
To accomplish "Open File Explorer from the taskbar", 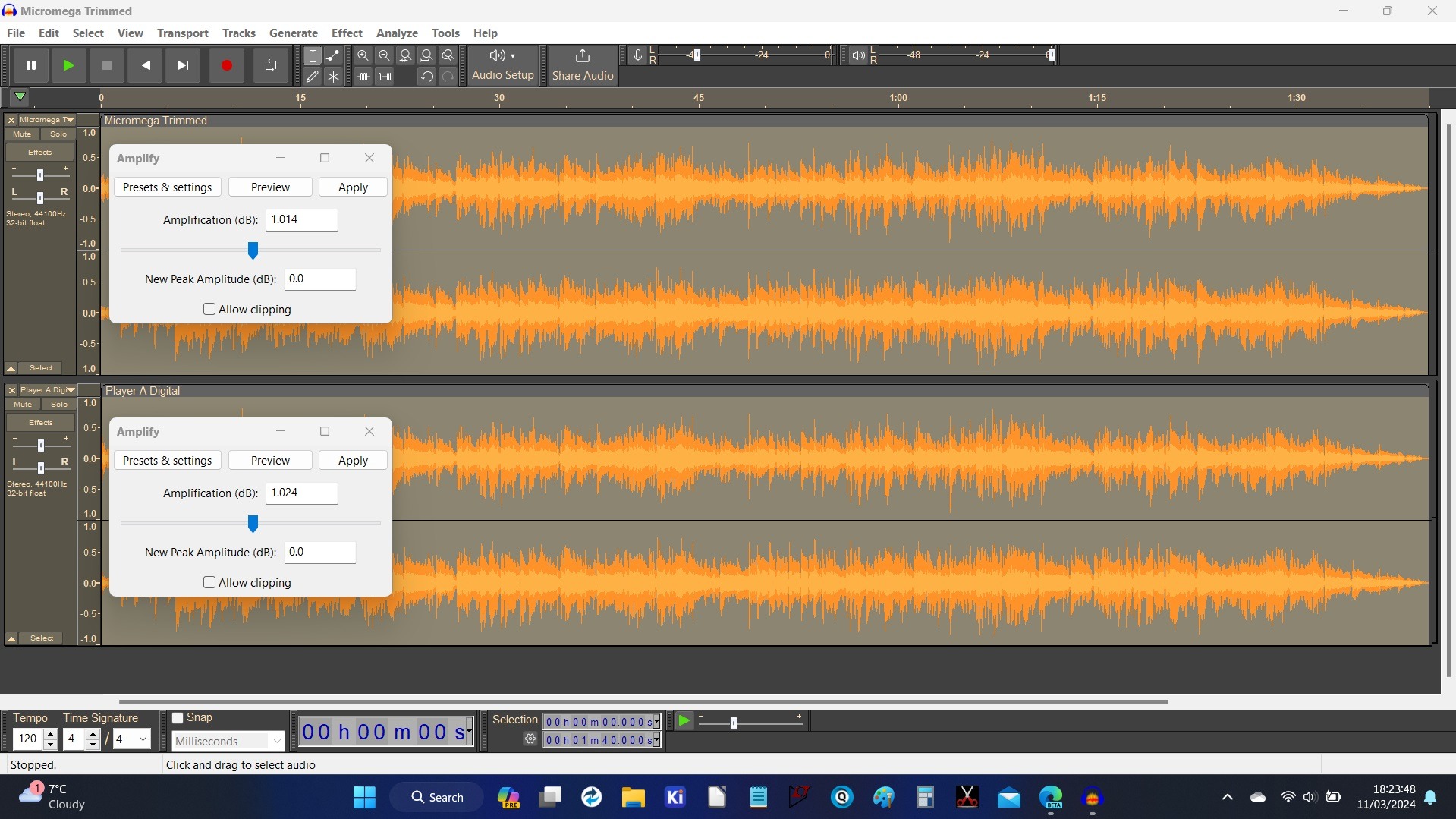I will tap(633, 797).
